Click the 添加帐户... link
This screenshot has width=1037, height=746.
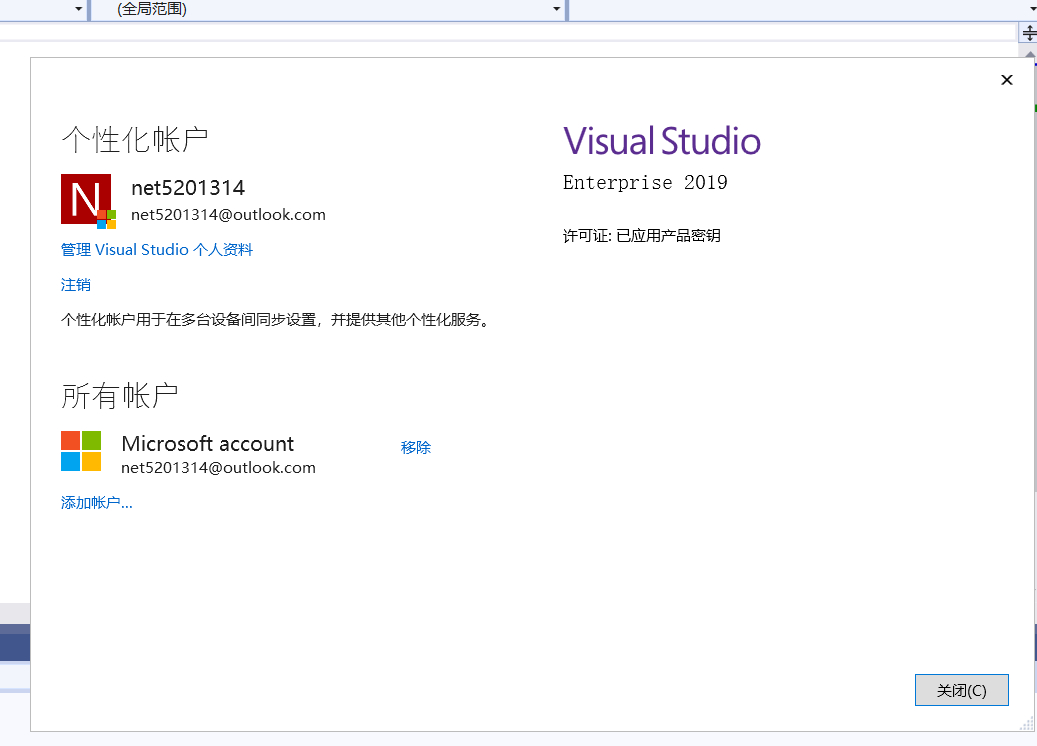(97, 503)
